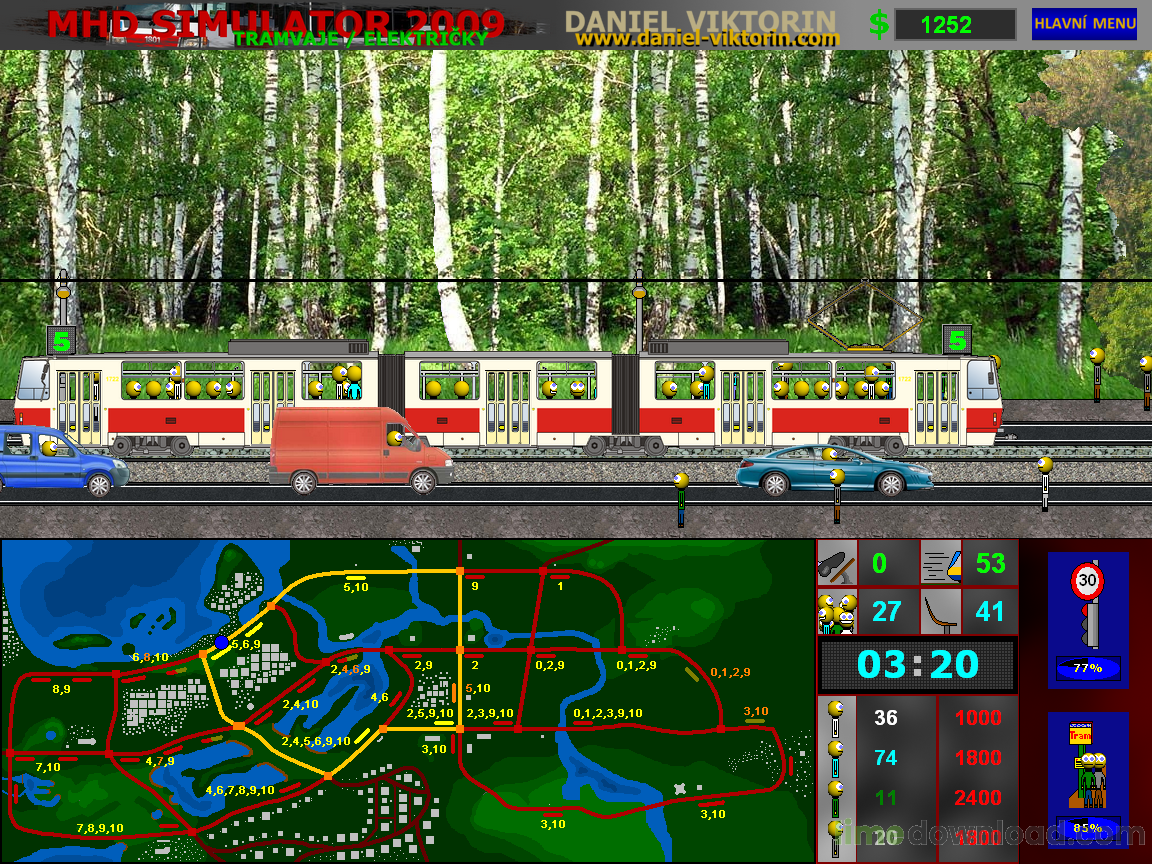Visit the www.daniel-viktorin.com link
The image size is (1152, 864).
tap(707, 39)
